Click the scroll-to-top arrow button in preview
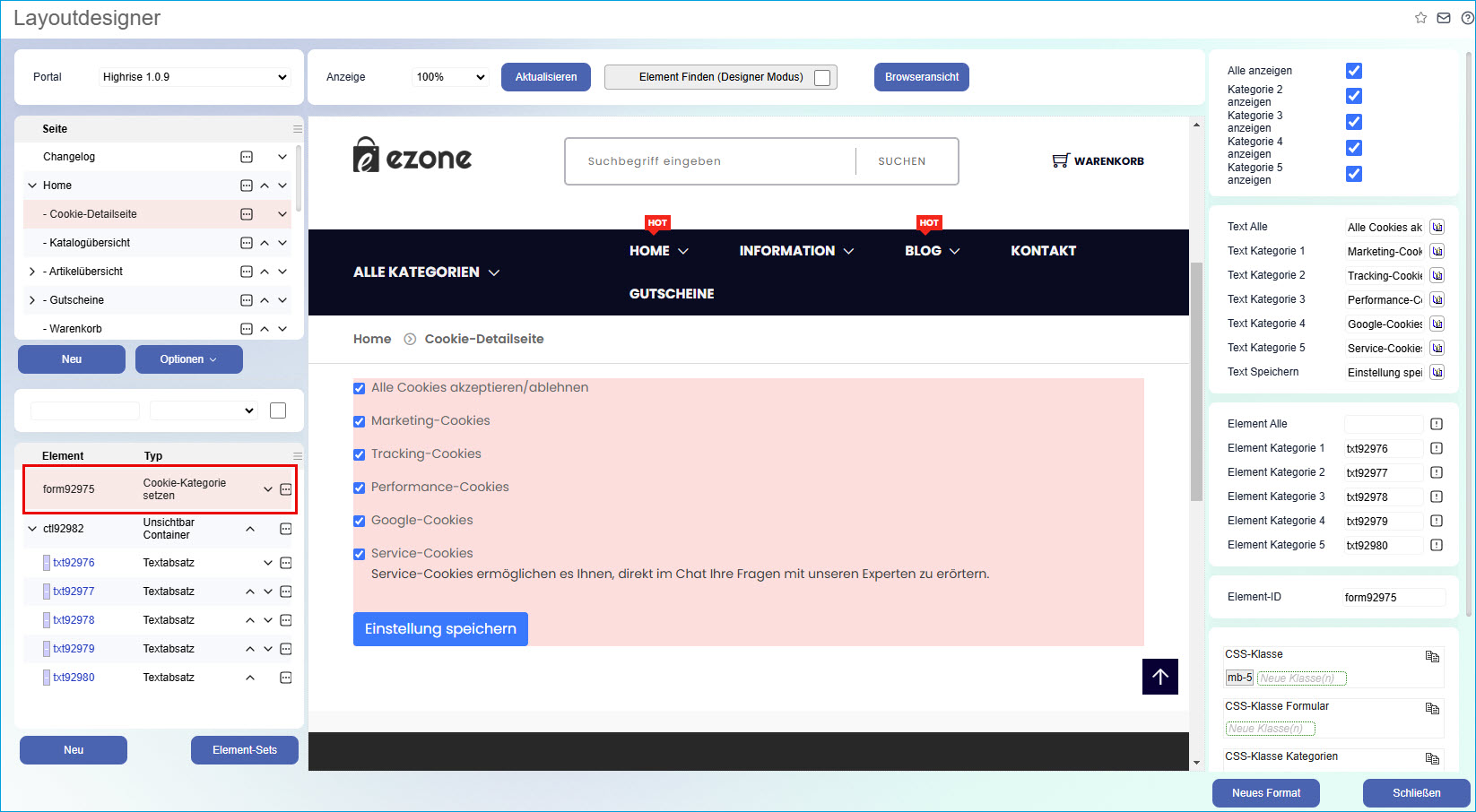 pos(1160,677)
